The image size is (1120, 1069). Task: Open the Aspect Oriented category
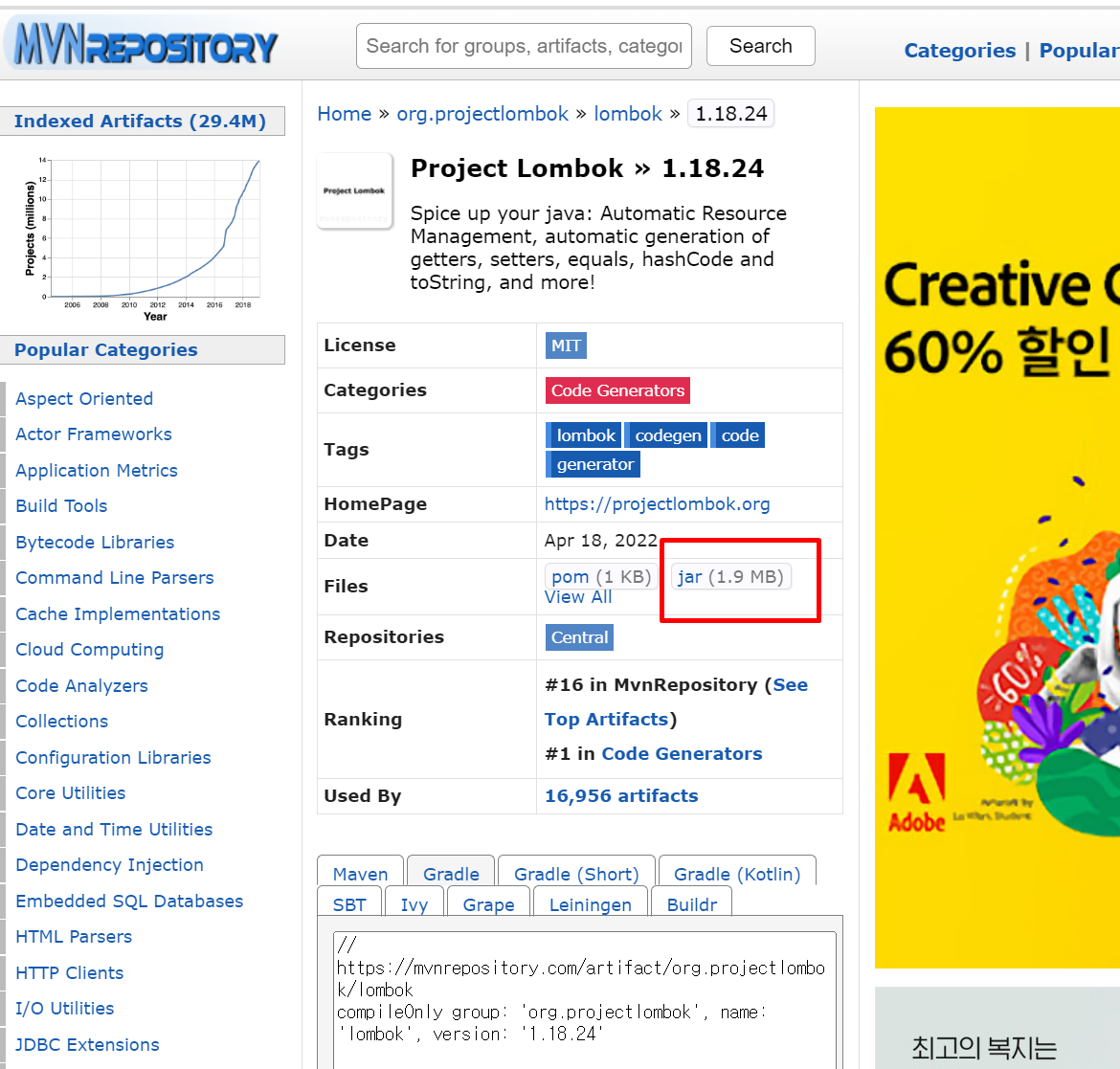click(x=84, y=398)
